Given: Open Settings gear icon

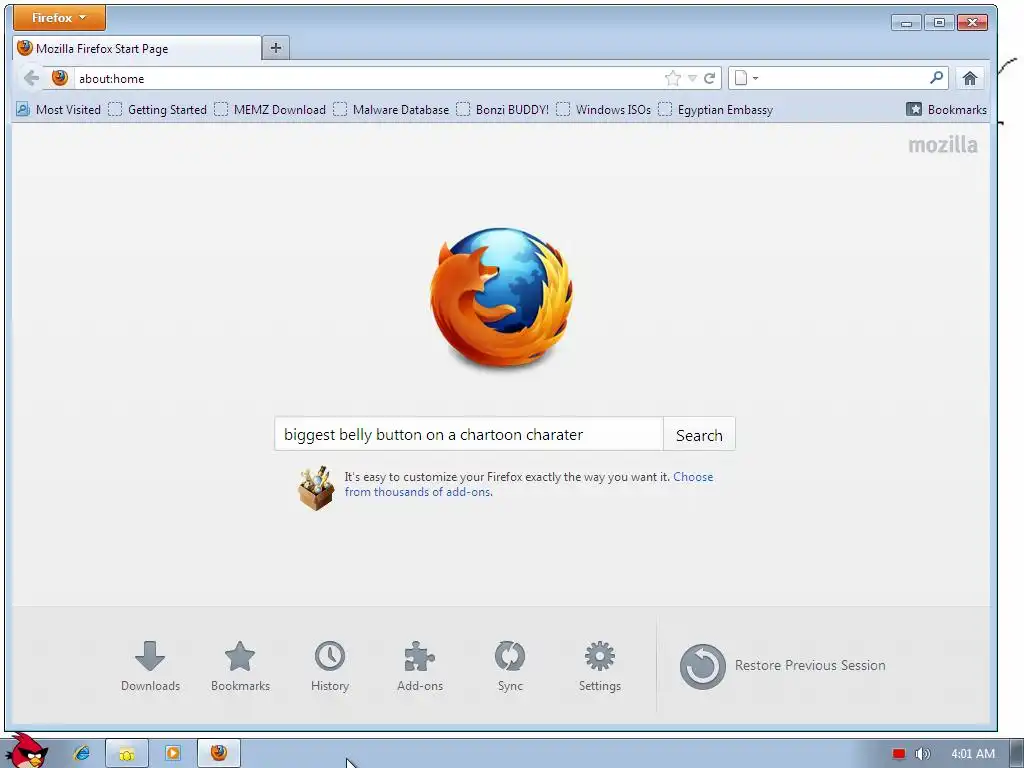Looking at the screenshot, I should coord(600,666).
